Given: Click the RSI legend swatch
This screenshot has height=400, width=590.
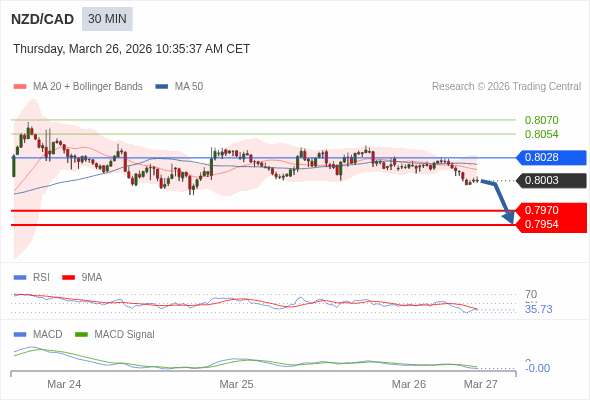Looking at the screenshot, I should coord(20,278).
